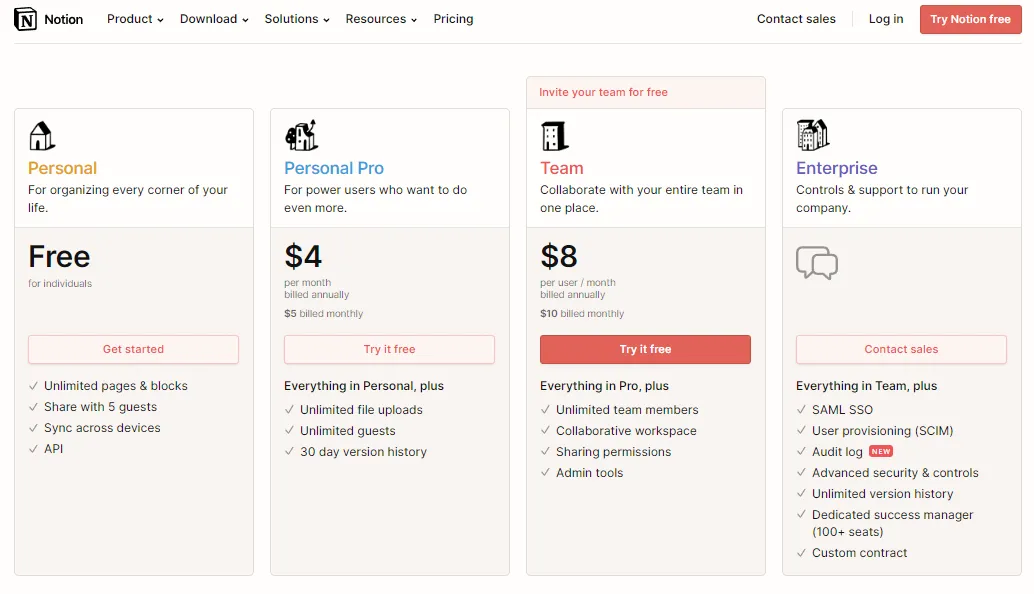Screen dimensions: 1034x594
Task: Click Contact sales in the Enterprise card
Action: click(x=901, y=349)
